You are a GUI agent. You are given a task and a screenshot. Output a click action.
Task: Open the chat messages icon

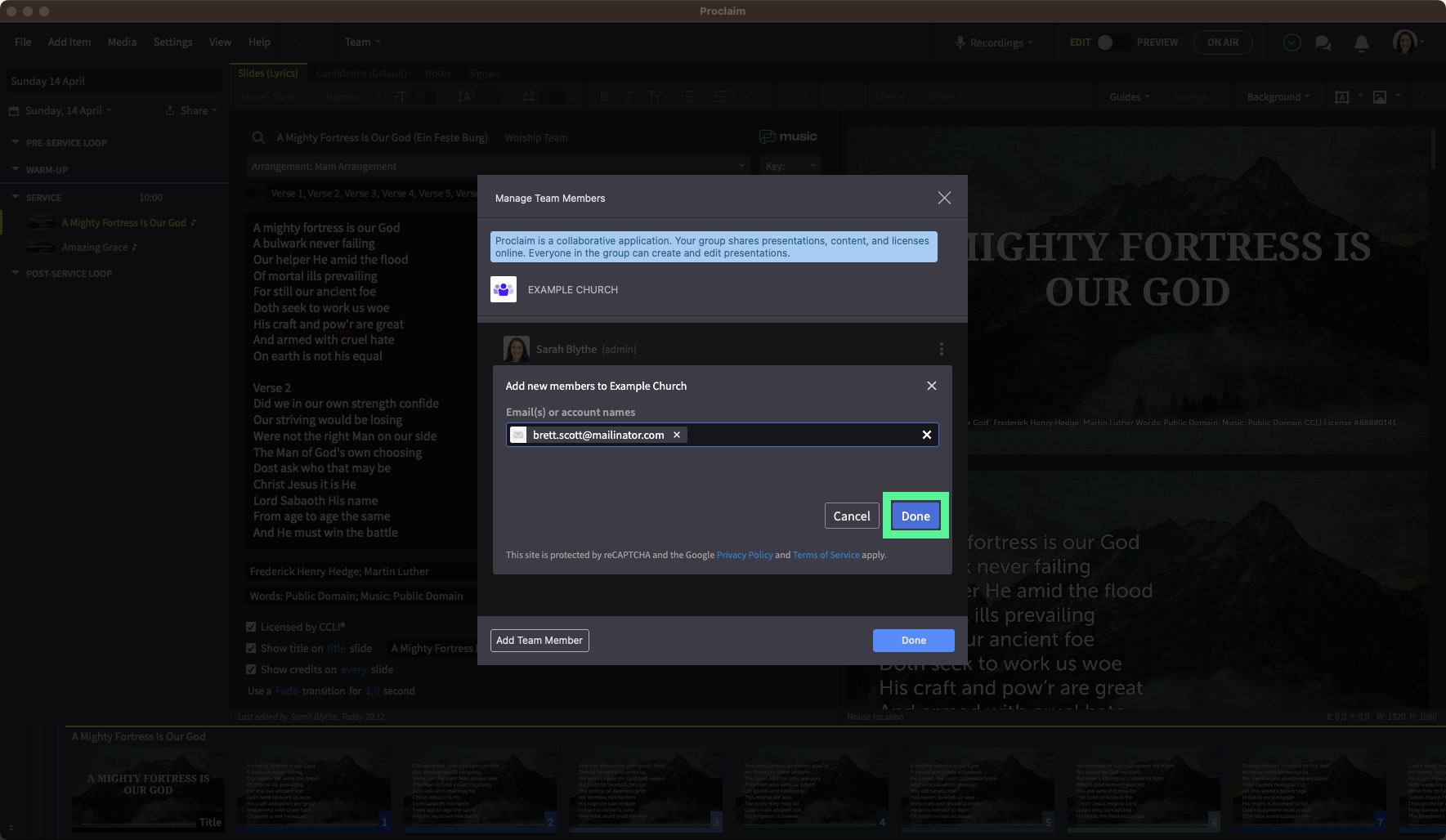click(1323, 42)
